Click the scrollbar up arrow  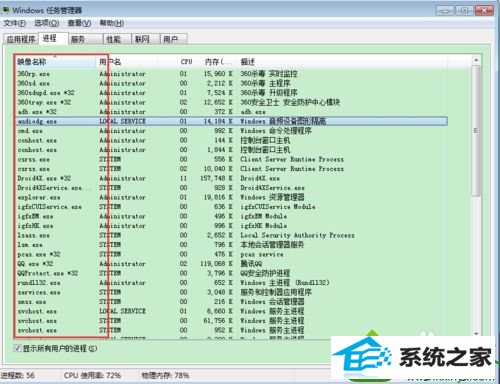[x=476, y=60]
